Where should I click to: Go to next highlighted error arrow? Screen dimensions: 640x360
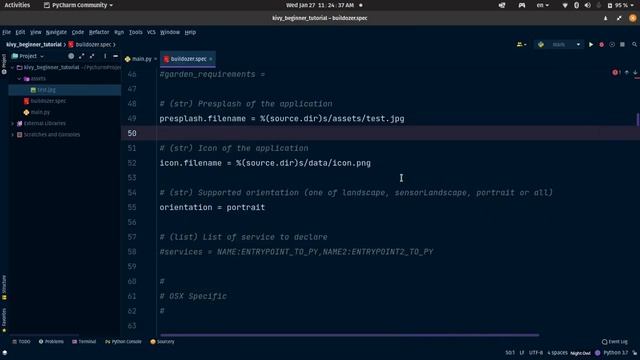click(x=635, y=73)
